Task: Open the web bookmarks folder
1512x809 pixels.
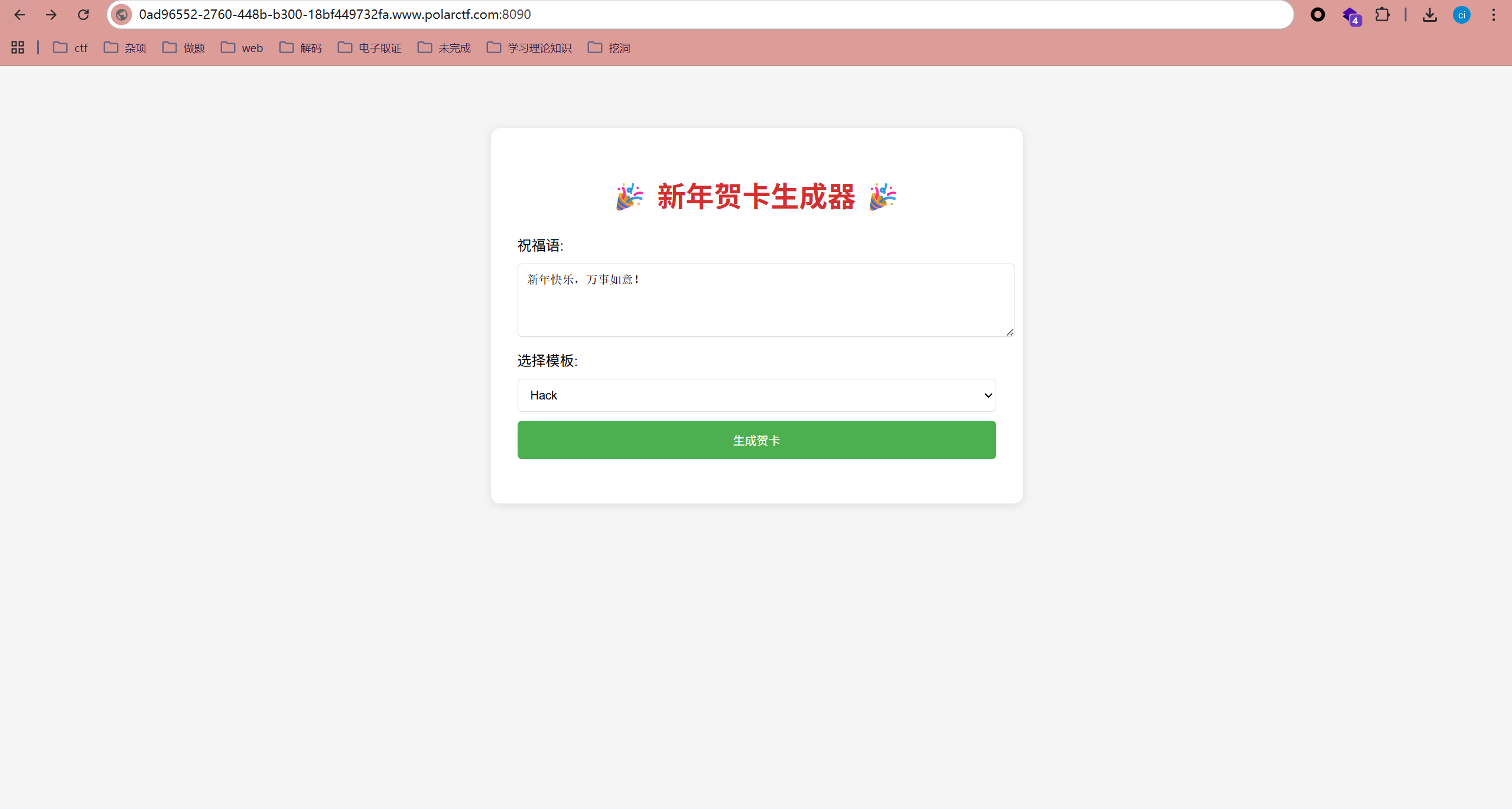Action: pyautogui.click(x=242, y=48)
